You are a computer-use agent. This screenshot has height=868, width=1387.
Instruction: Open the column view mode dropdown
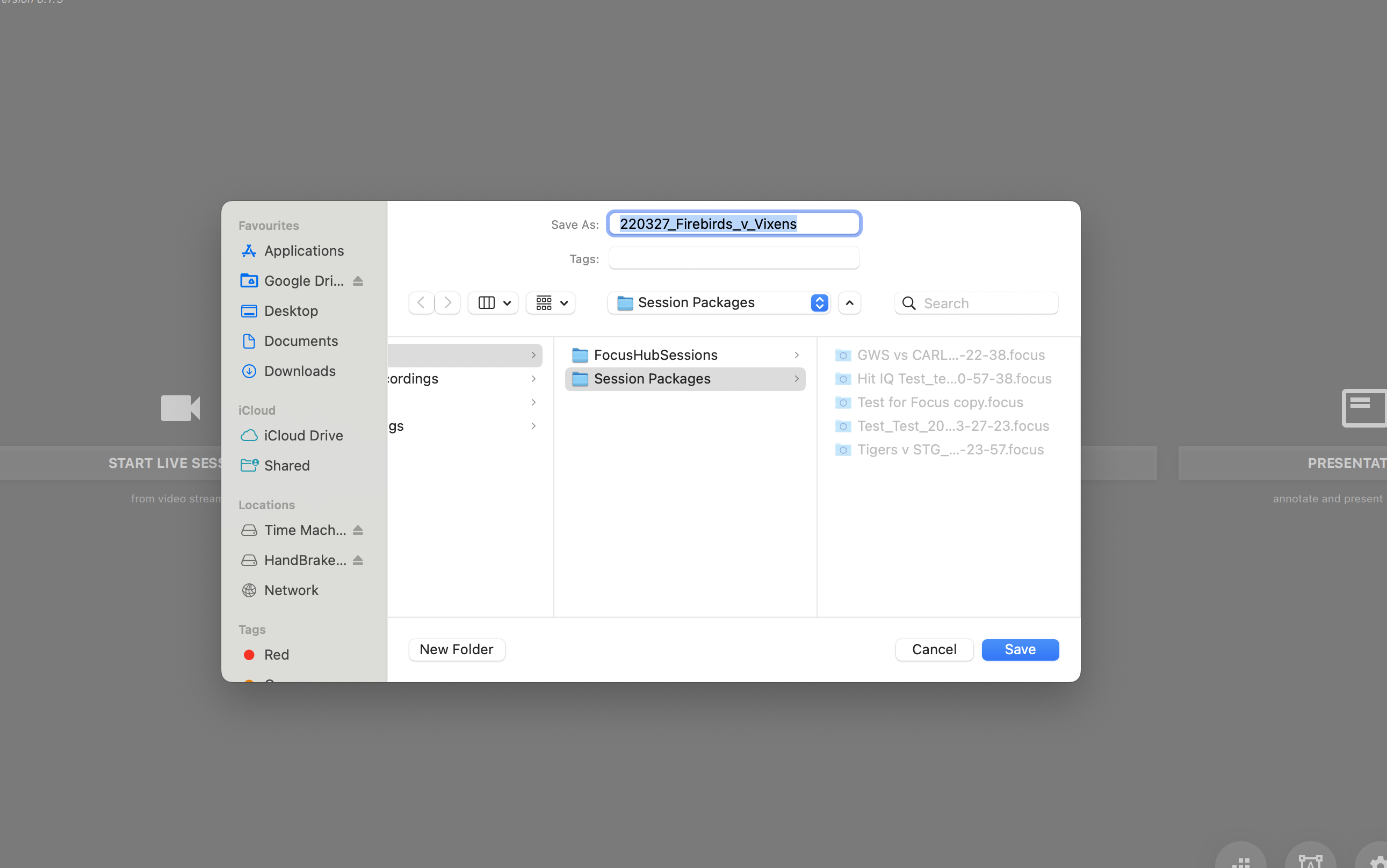[x=493, y=302]
